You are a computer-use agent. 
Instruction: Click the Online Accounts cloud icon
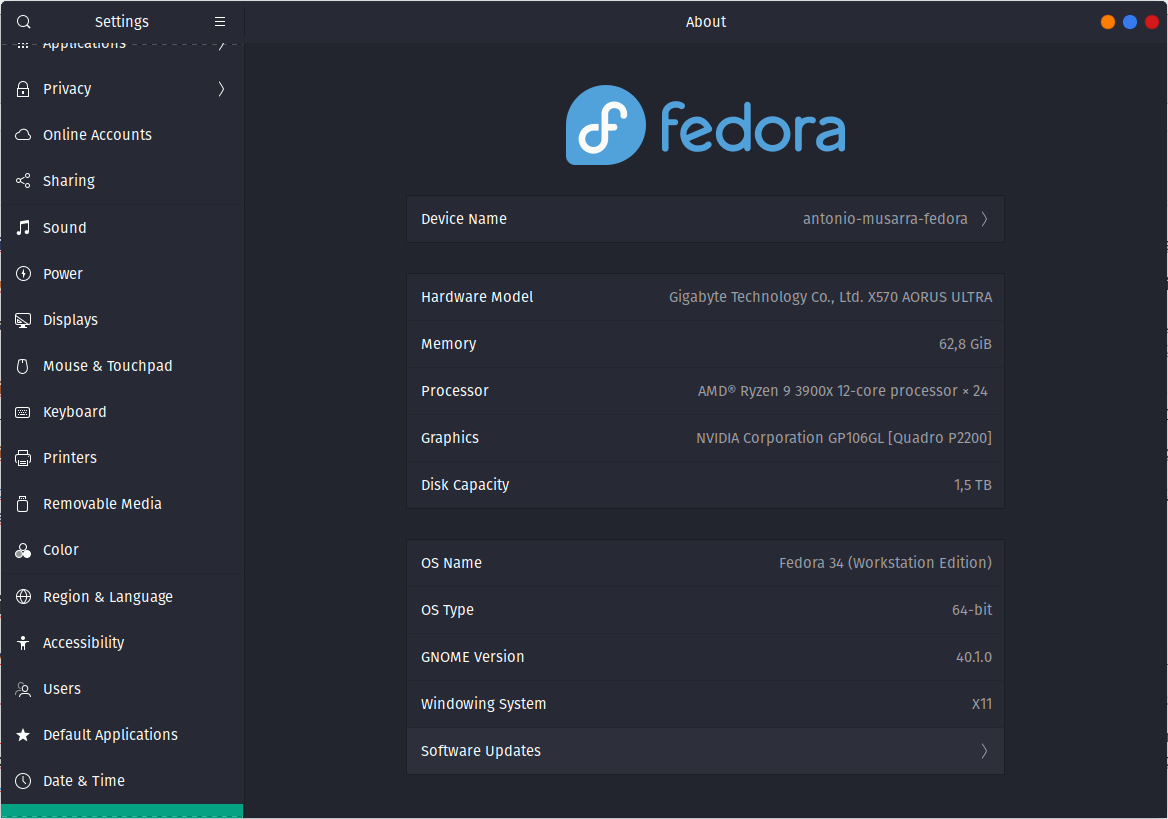tap(23, 135)
